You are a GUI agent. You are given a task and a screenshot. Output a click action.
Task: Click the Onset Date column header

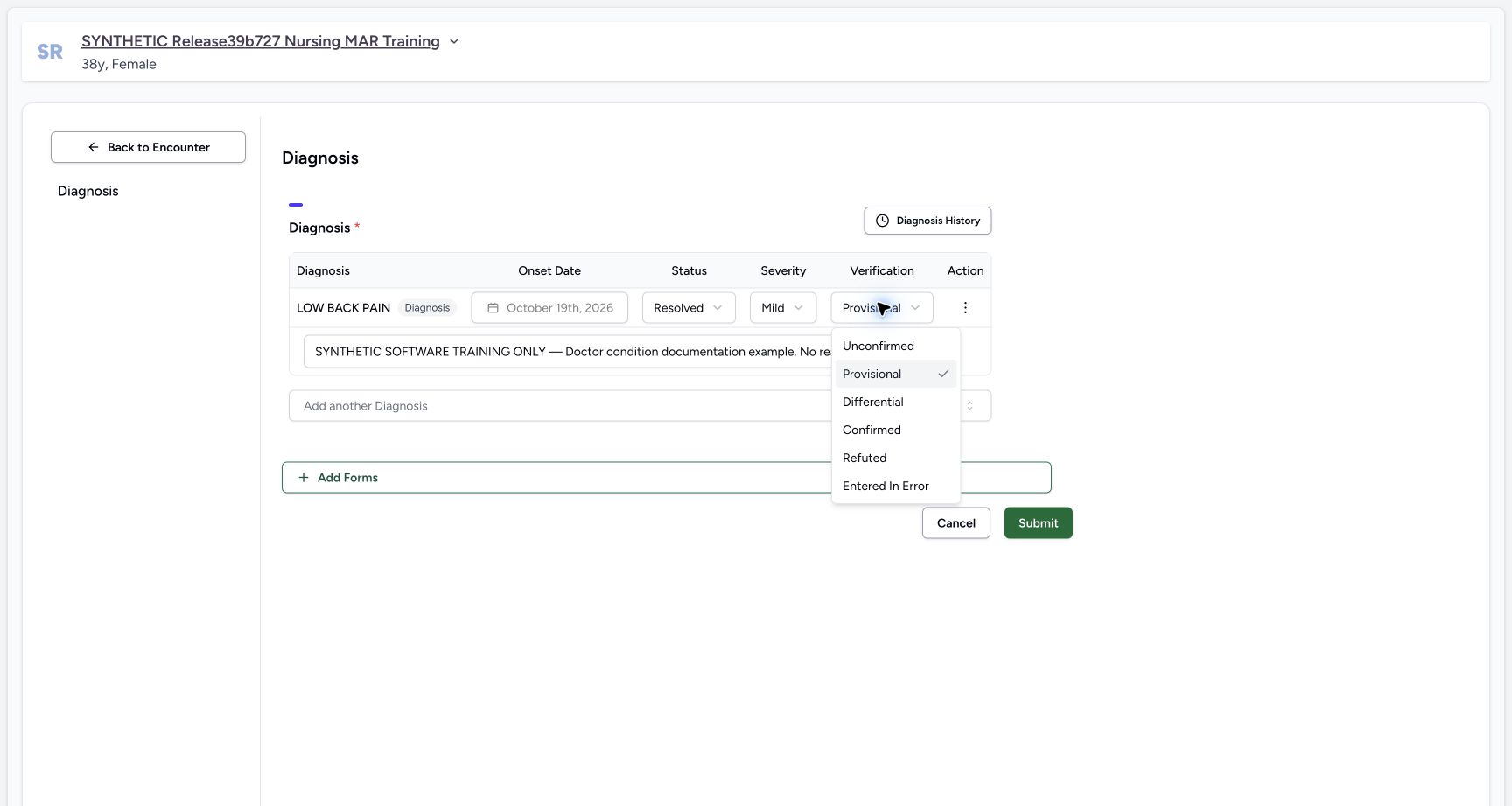(x=549, y=270)
